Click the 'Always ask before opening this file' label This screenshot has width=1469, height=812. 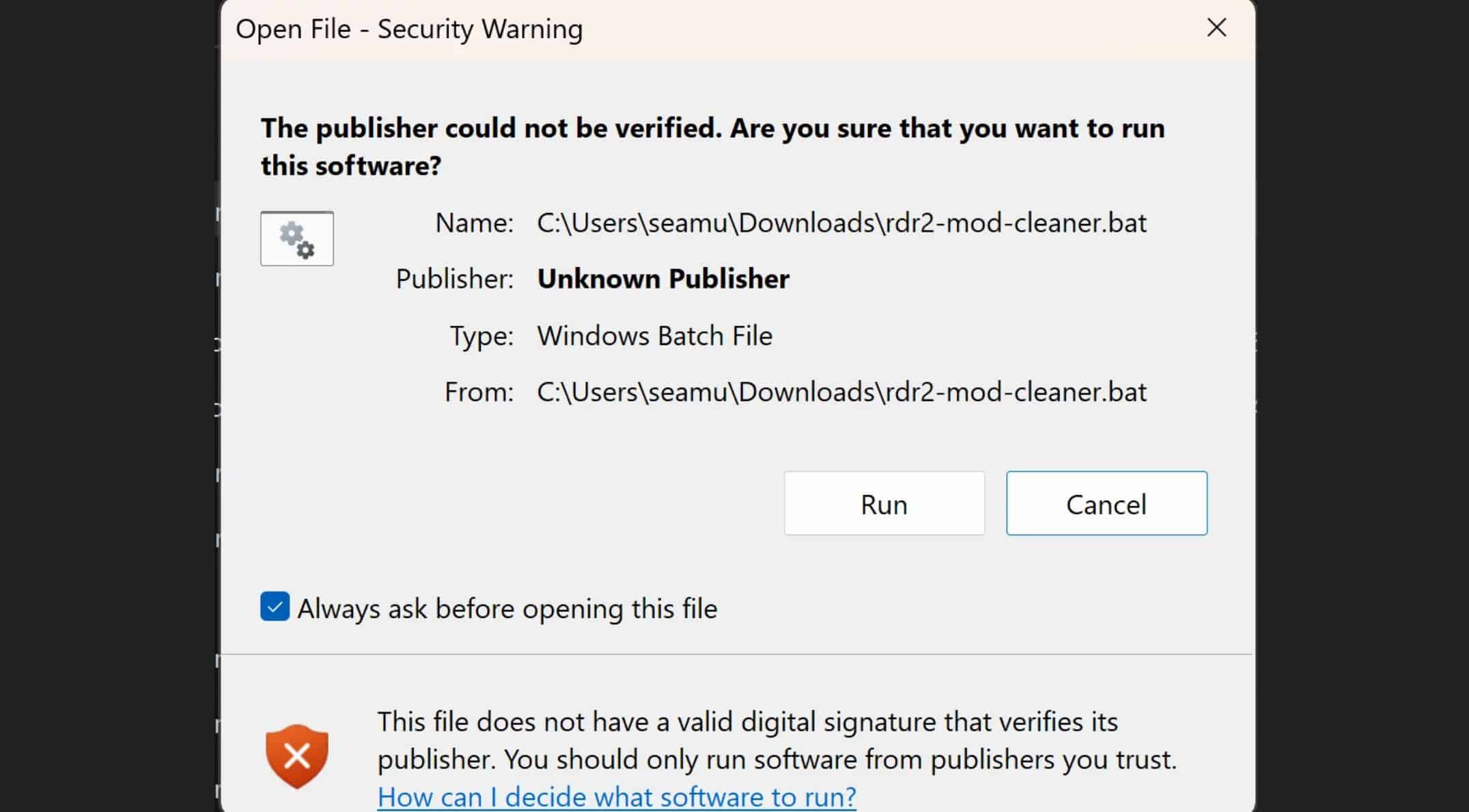coord(507,608)
